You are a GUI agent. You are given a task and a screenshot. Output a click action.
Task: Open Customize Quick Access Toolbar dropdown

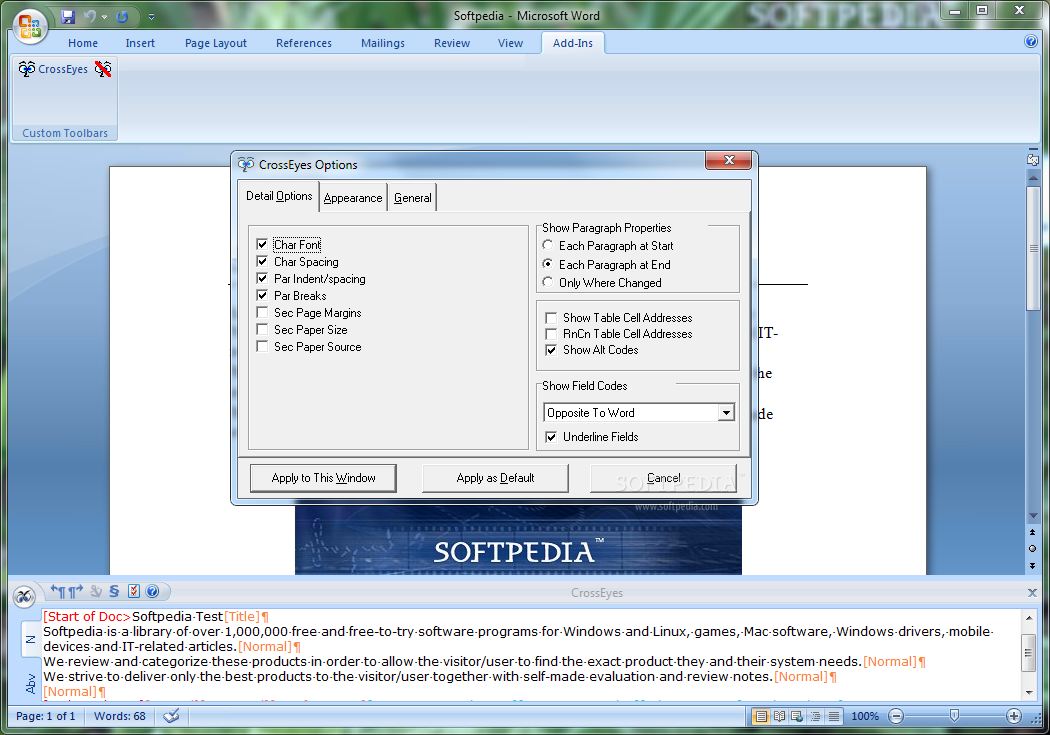(x=151, y=17)
